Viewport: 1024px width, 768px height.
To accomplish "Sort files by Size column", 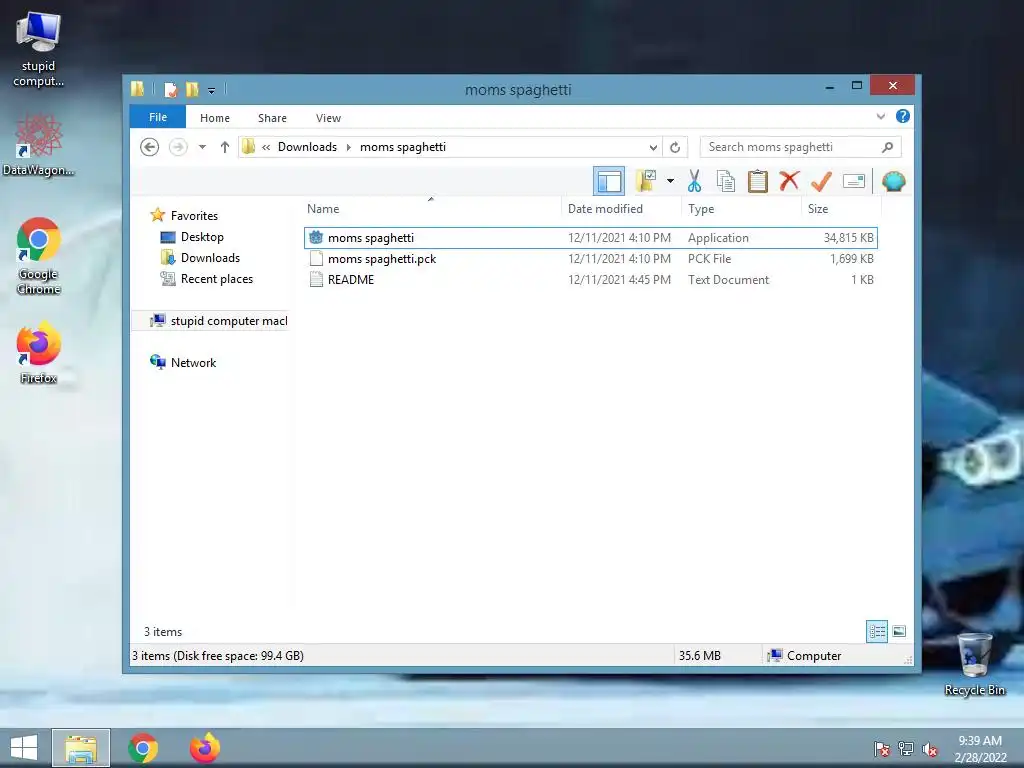I will tap(841, 209).
